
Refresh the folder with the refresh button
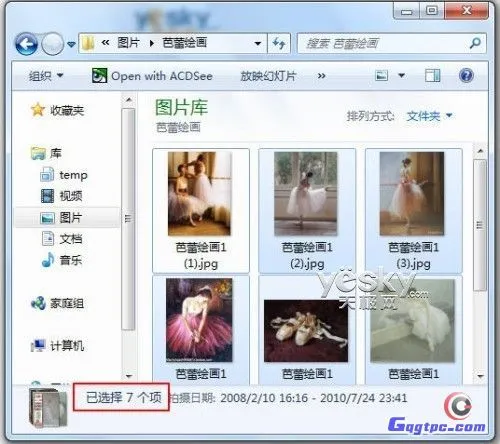tap(279, 43)
